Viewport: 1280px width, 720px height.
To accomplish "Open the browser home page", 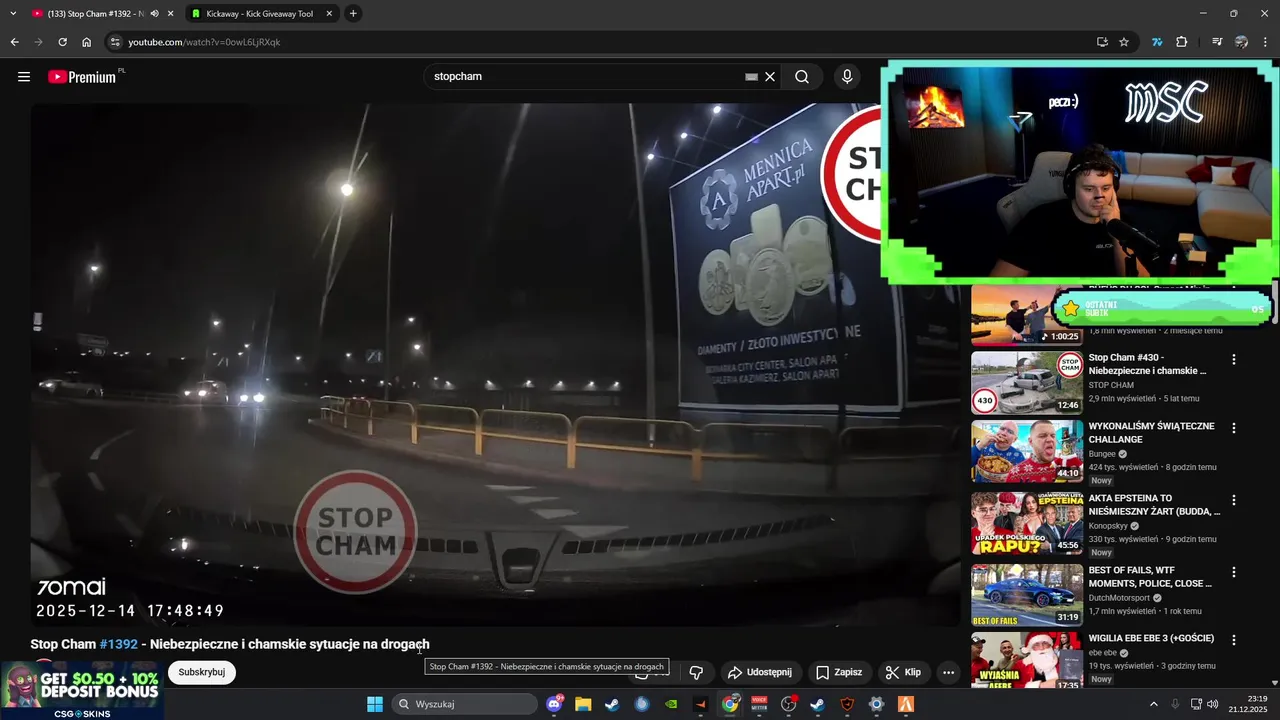I will pos(86,42).
